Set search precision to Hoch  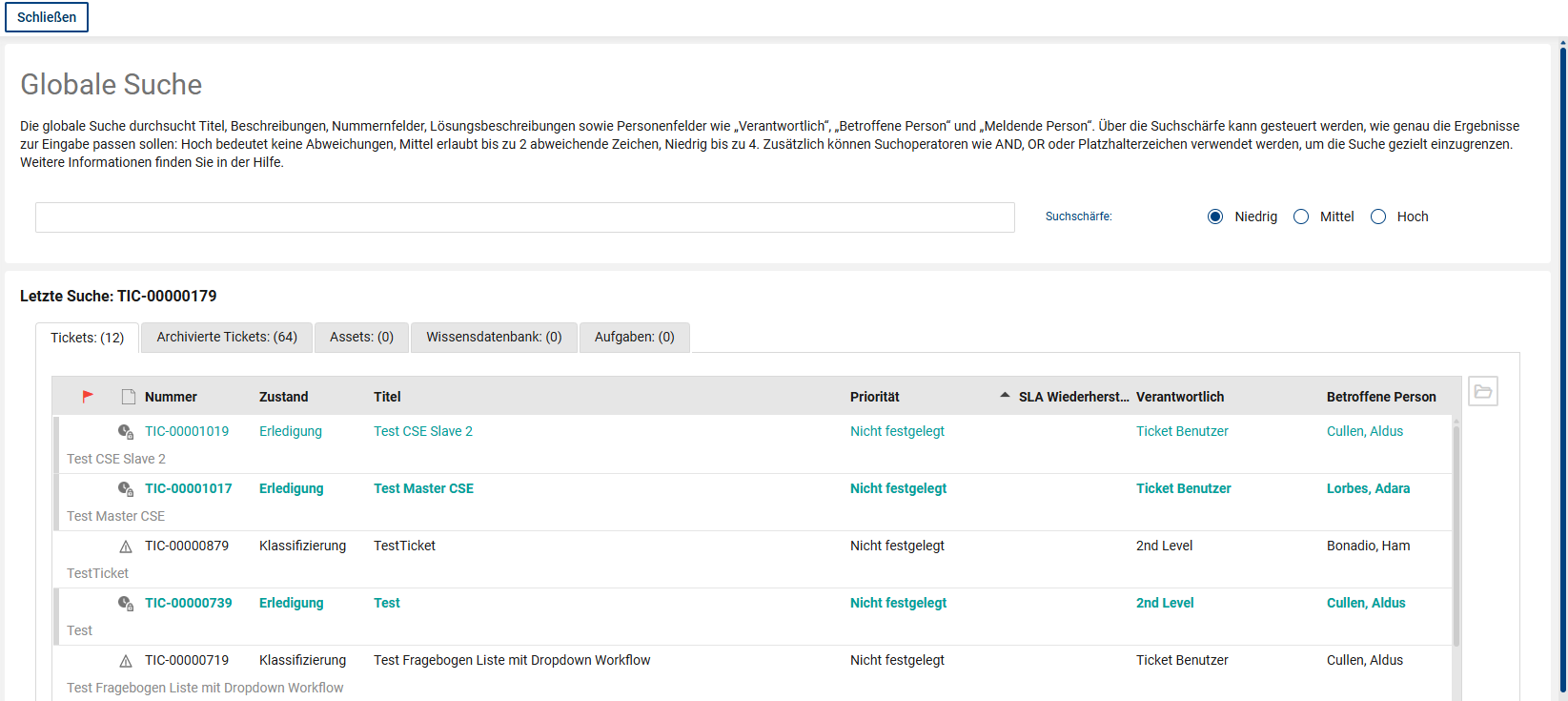[1378, 216]
